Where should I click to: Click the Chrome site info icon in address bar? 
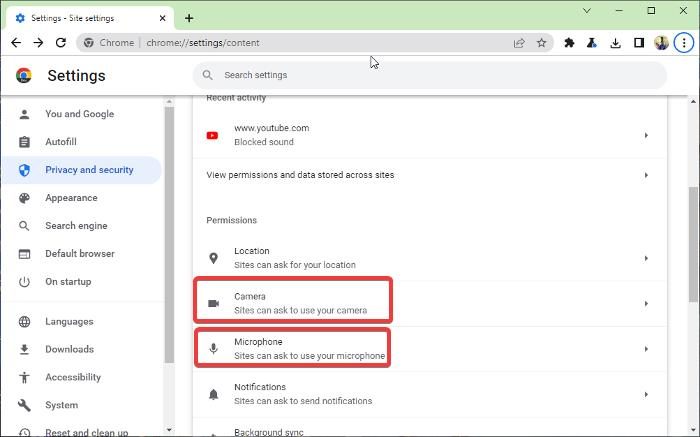tap(89, 43)
